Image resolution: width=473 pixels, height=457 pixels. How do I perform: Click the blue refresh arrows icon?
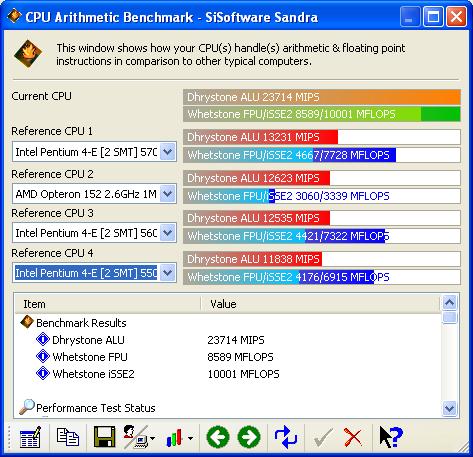tap(286, 437)
